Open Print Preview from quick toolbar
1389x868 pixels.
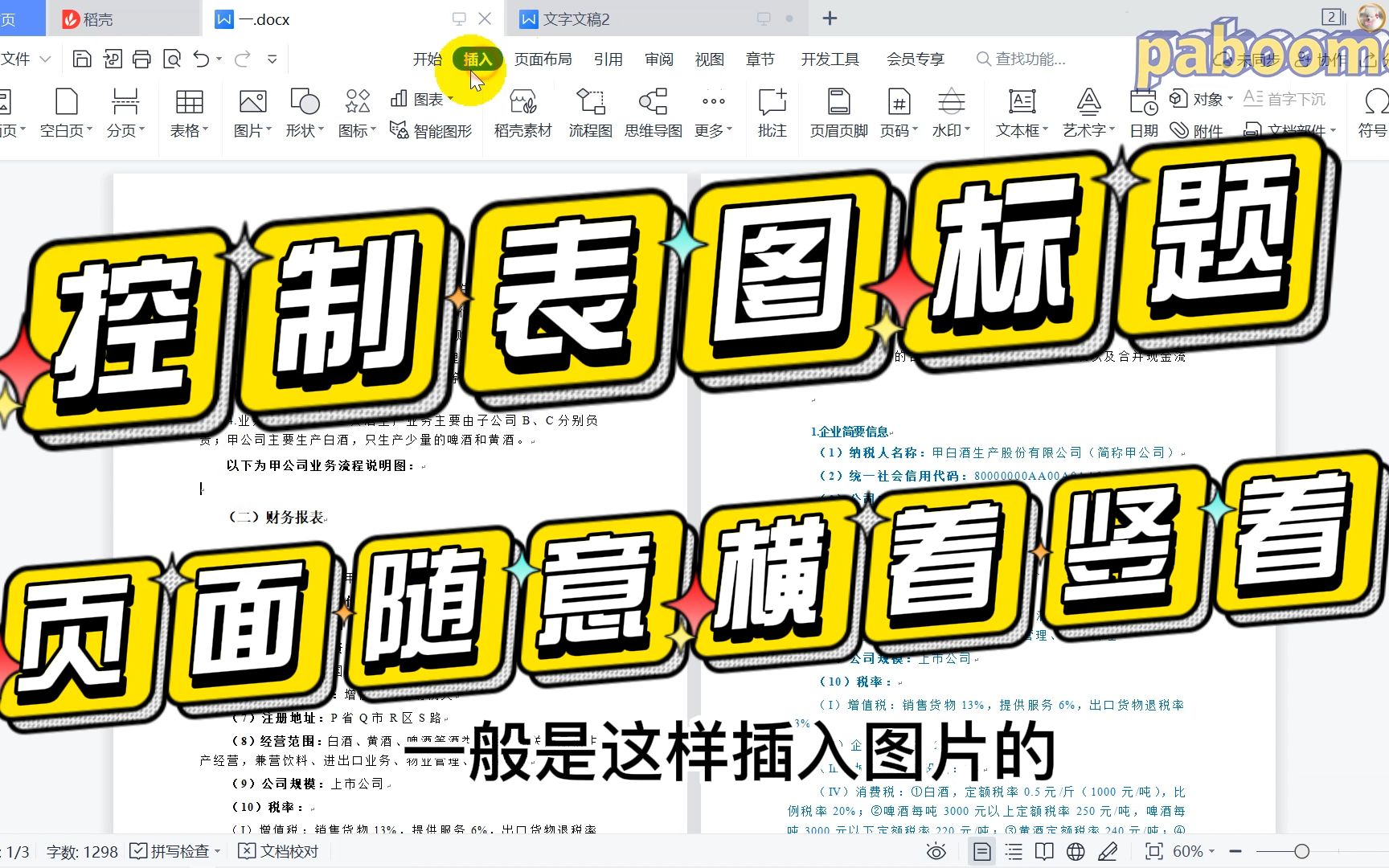(171, 59)
